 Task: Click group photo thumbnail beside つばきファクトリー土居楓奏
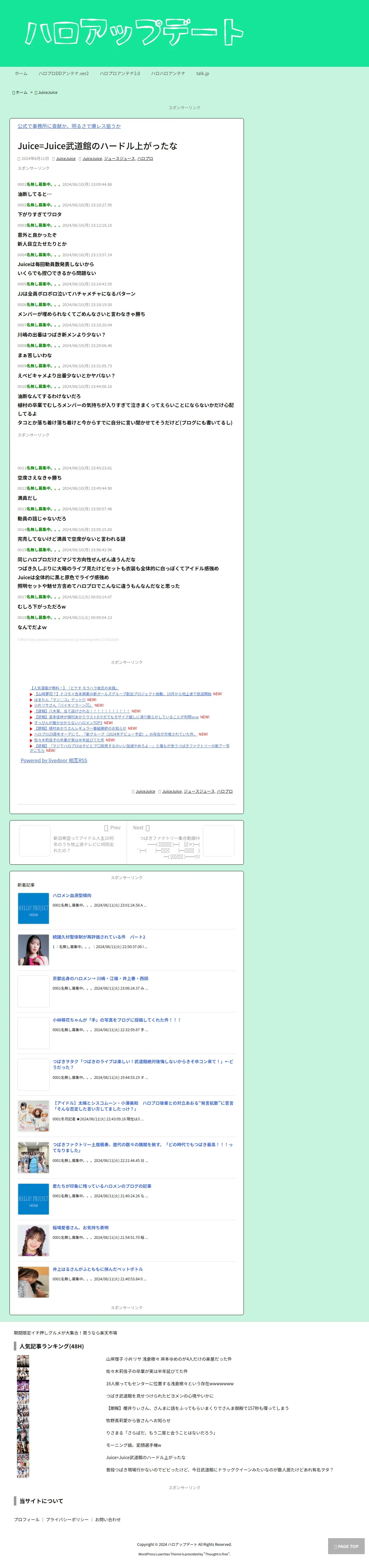(34, 1158)
